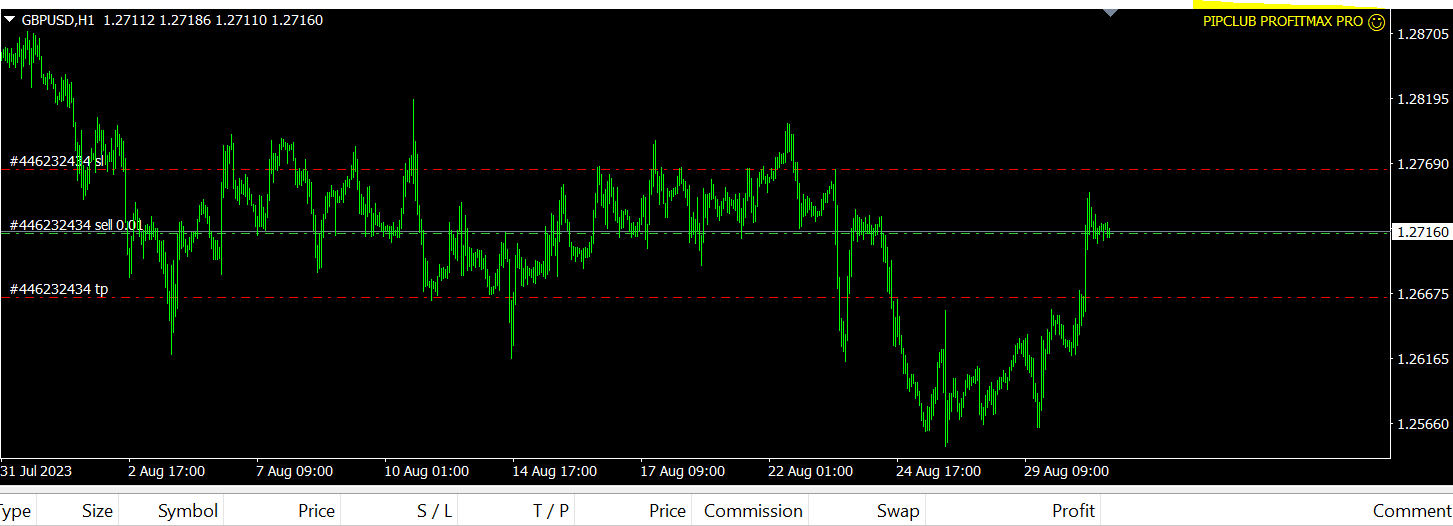
Task: Click the 1.28705 price scale label
Action: coord(1422,34)
